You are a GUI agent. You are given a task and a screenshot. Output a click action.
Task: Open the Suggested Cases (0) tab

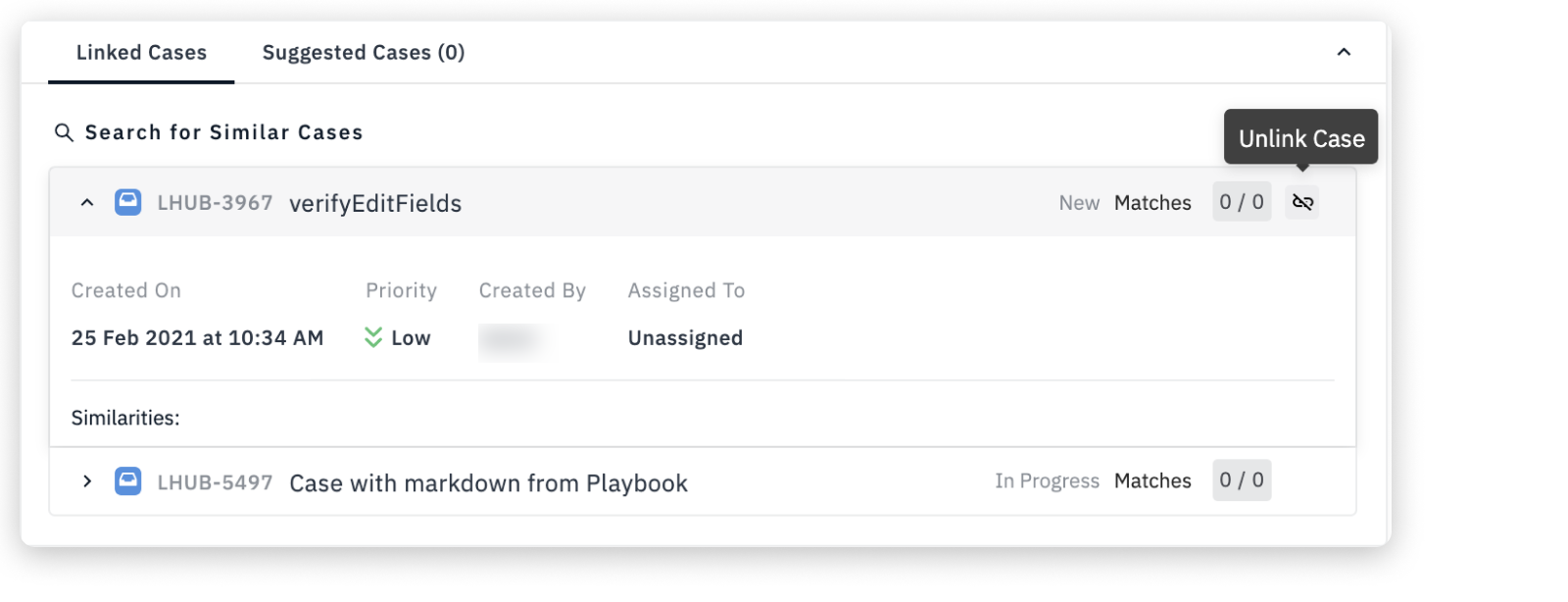pyautogui.click(x=364, y=53)
